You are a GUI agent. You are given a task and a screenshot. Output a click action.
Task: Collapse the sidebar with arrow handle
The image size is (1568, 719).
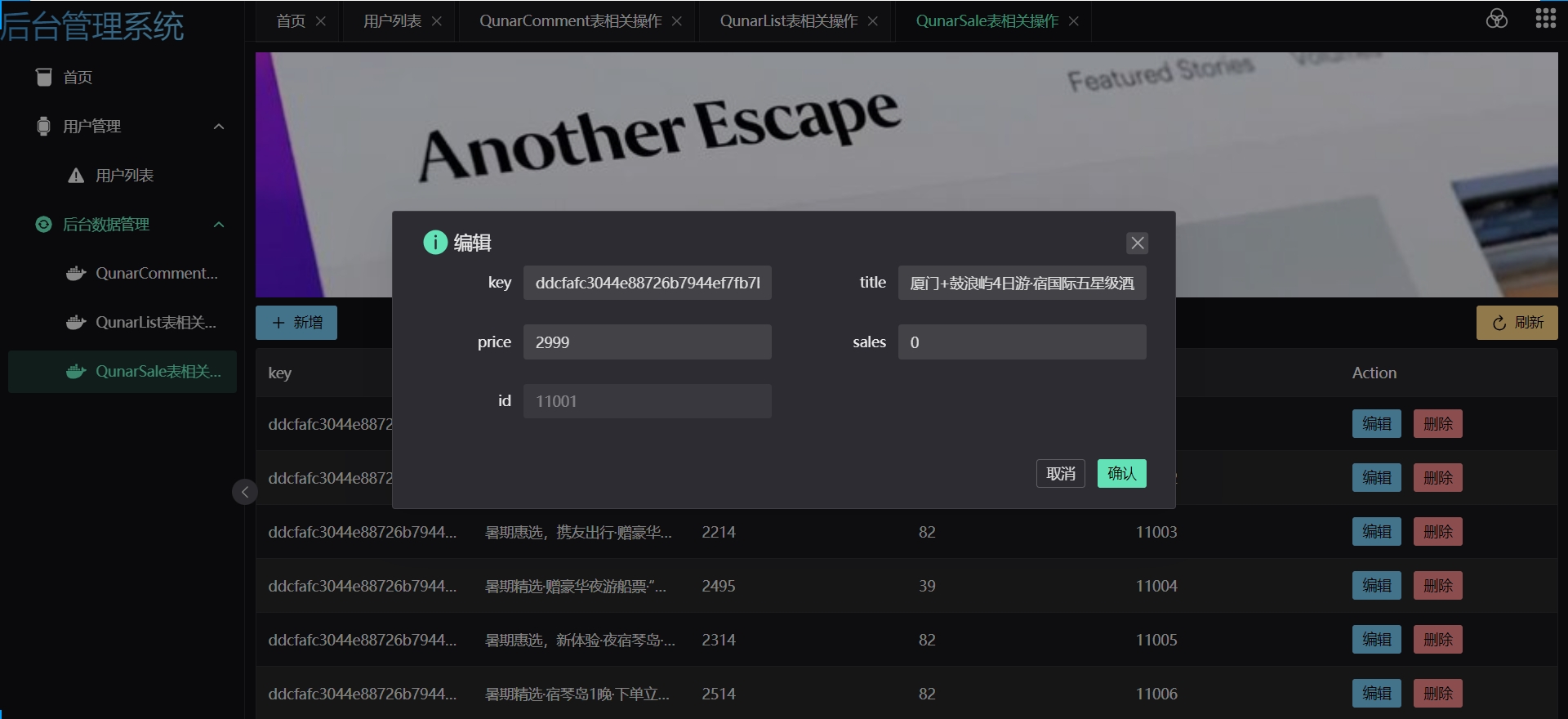pyautogui.click(x=244, y=492)
